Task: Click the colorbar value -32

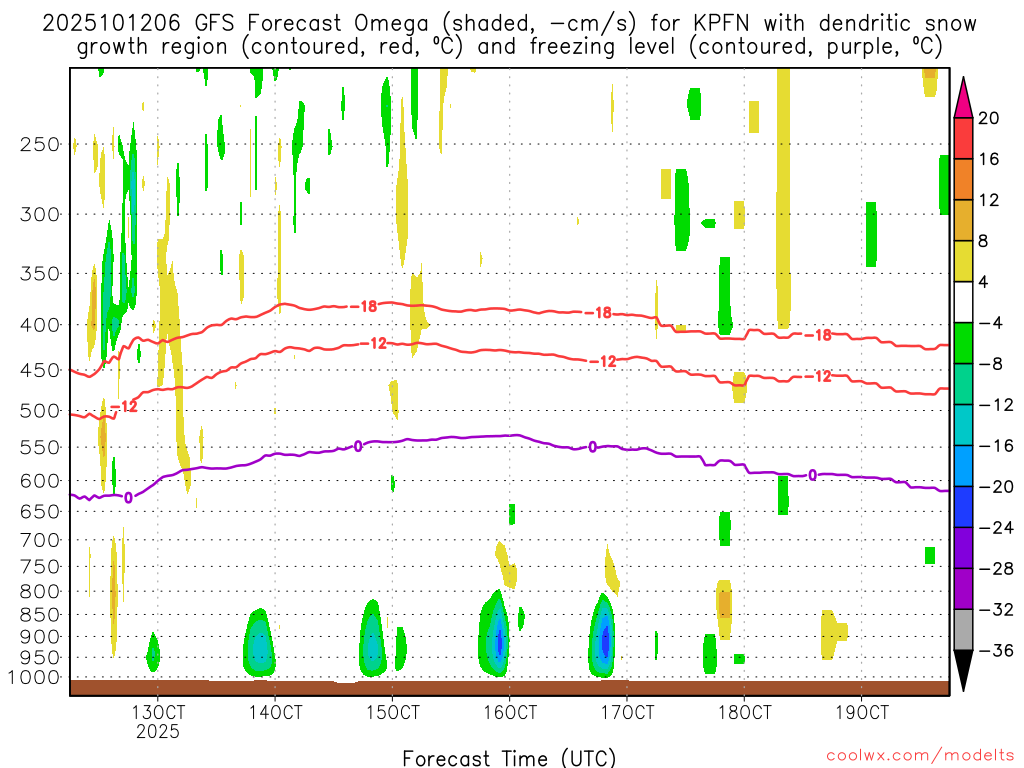Action: click(x=995, y=610)
